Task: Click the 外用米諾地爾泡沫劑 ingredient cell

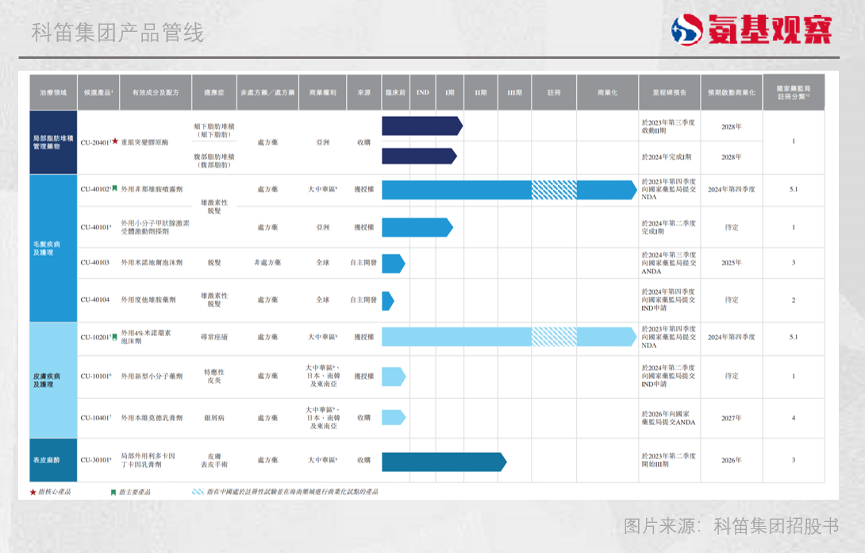Action: pos(152,262)
